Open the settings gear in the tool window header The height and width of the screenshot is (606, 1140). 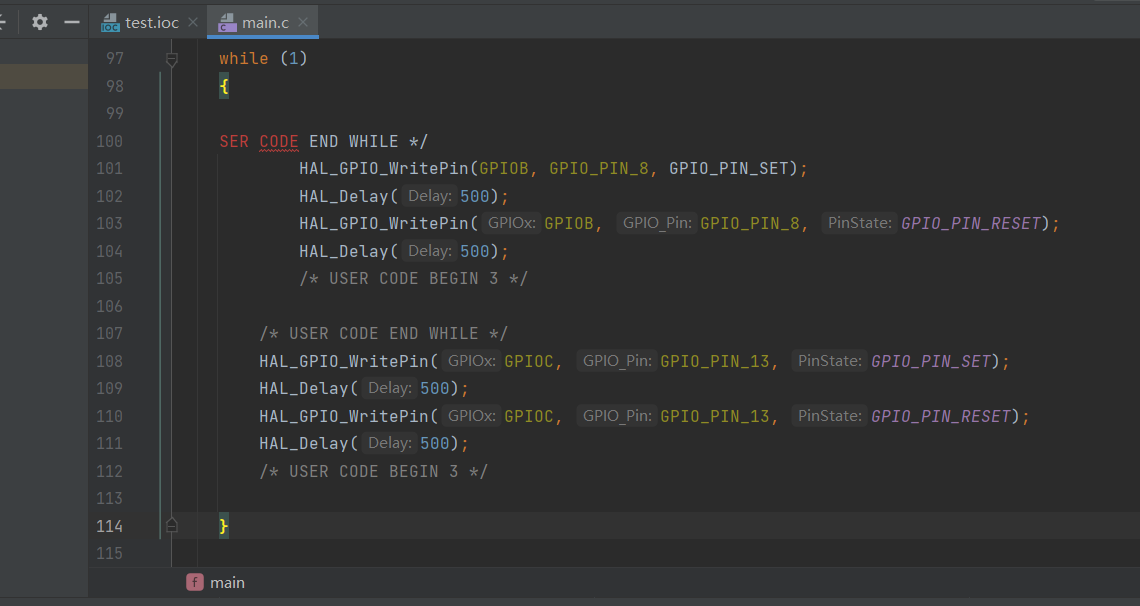(40, 23)
